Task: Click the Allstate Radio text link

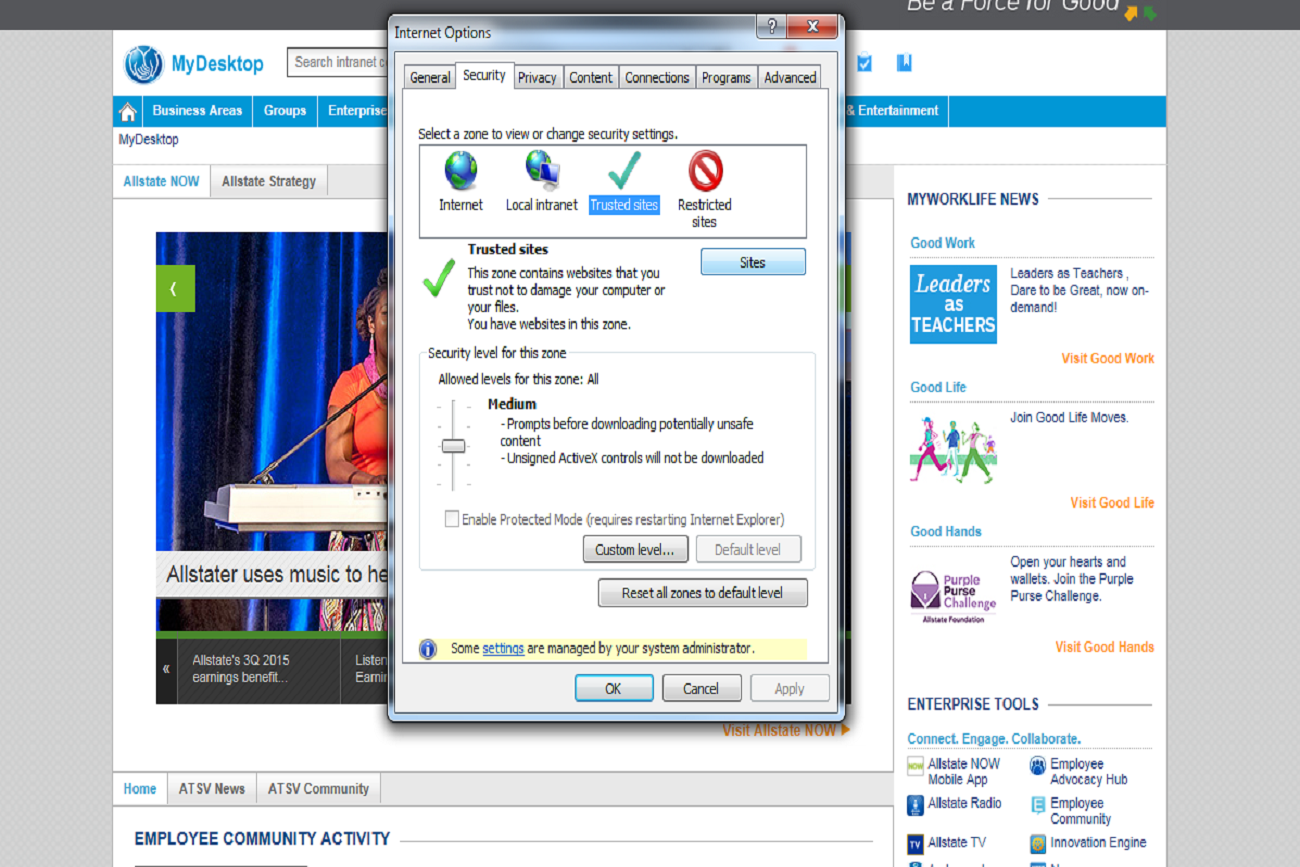Action: 964,803
